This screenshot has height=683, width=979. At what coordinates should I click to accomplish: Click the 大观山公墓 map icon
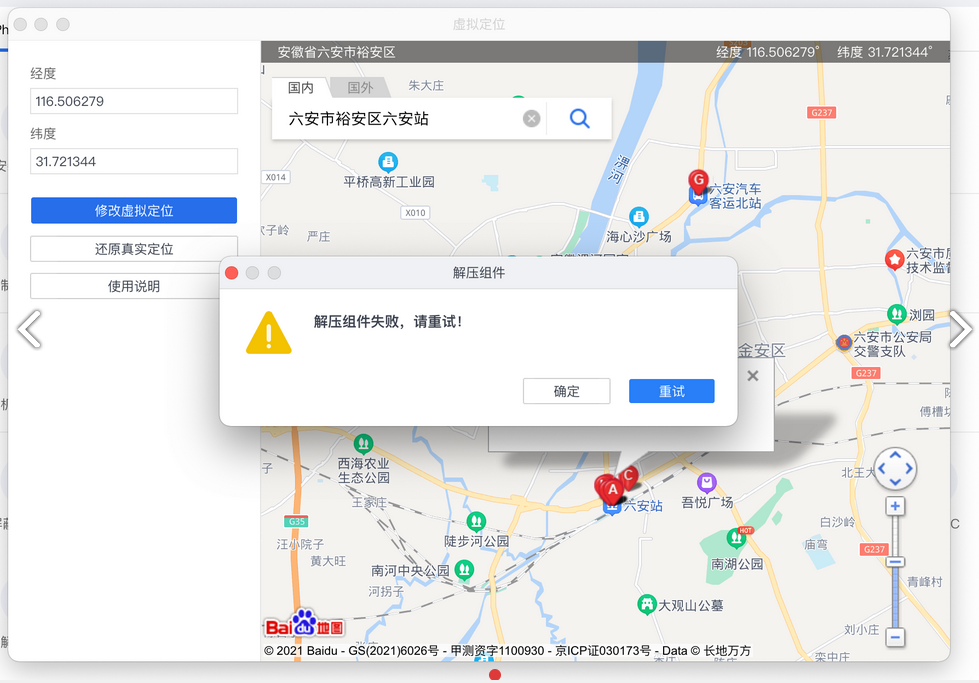tap(647, 604)
